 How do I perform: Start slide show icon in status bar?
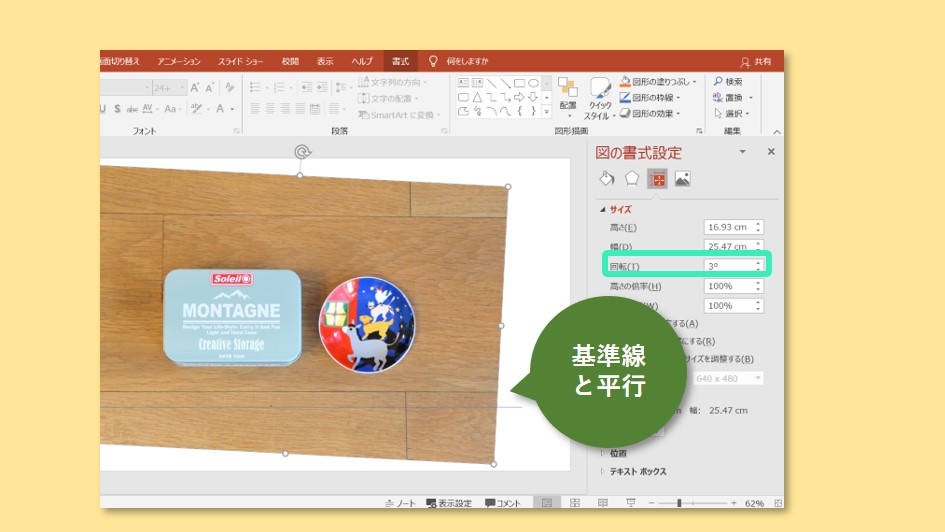[630, 503]
